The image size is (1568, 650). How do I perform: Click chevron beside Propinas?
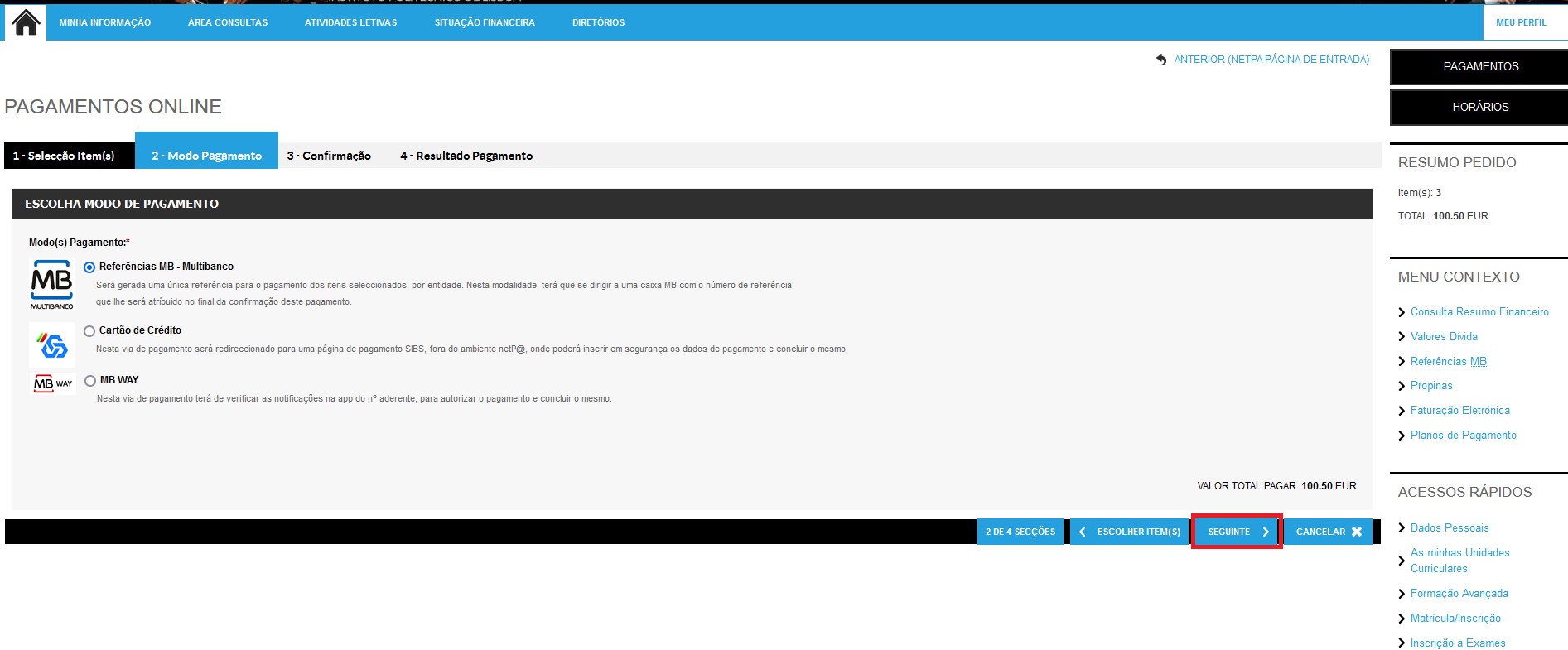1402,386
